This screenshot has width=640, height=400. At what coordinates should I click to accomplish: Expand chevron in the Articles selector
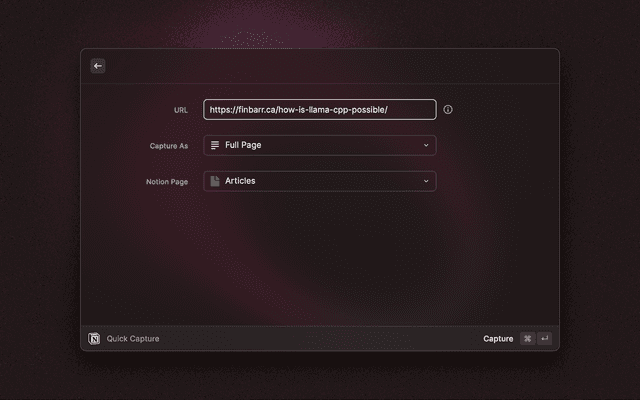(426, 181)
